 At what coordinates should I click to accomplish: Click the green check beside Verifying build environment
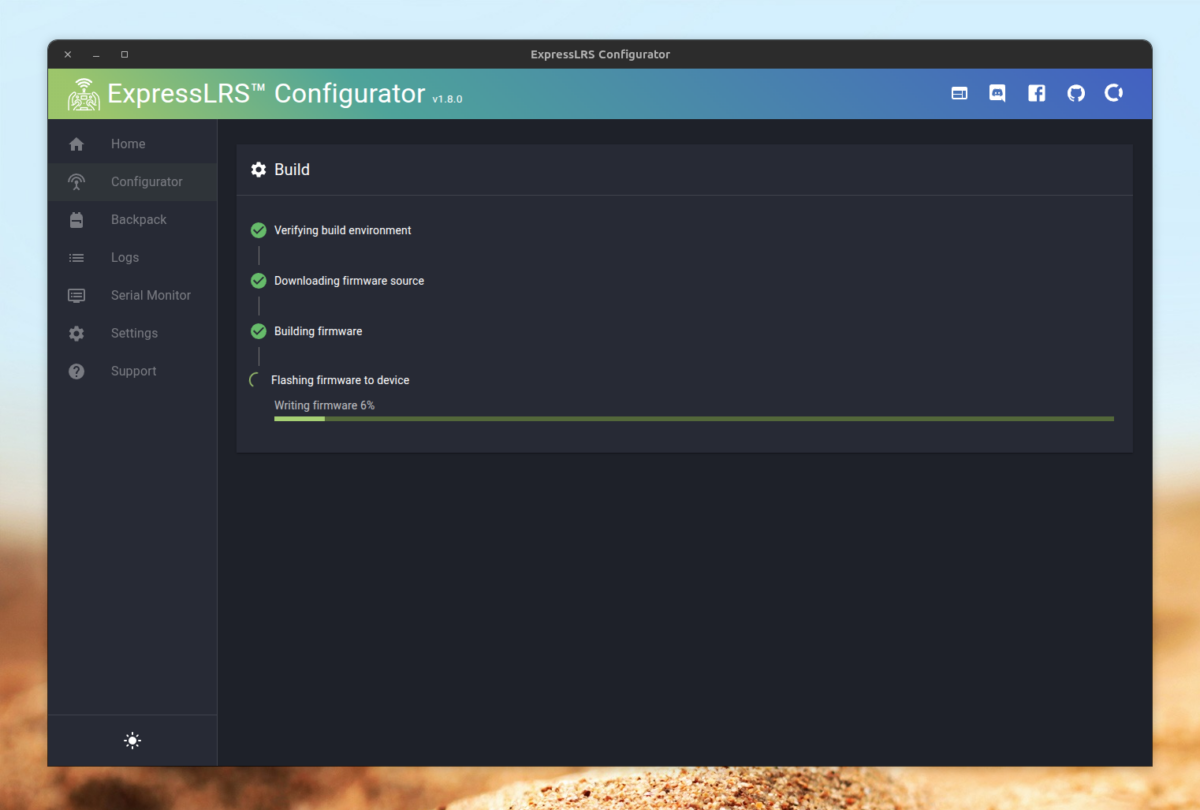tap(258, 230)
